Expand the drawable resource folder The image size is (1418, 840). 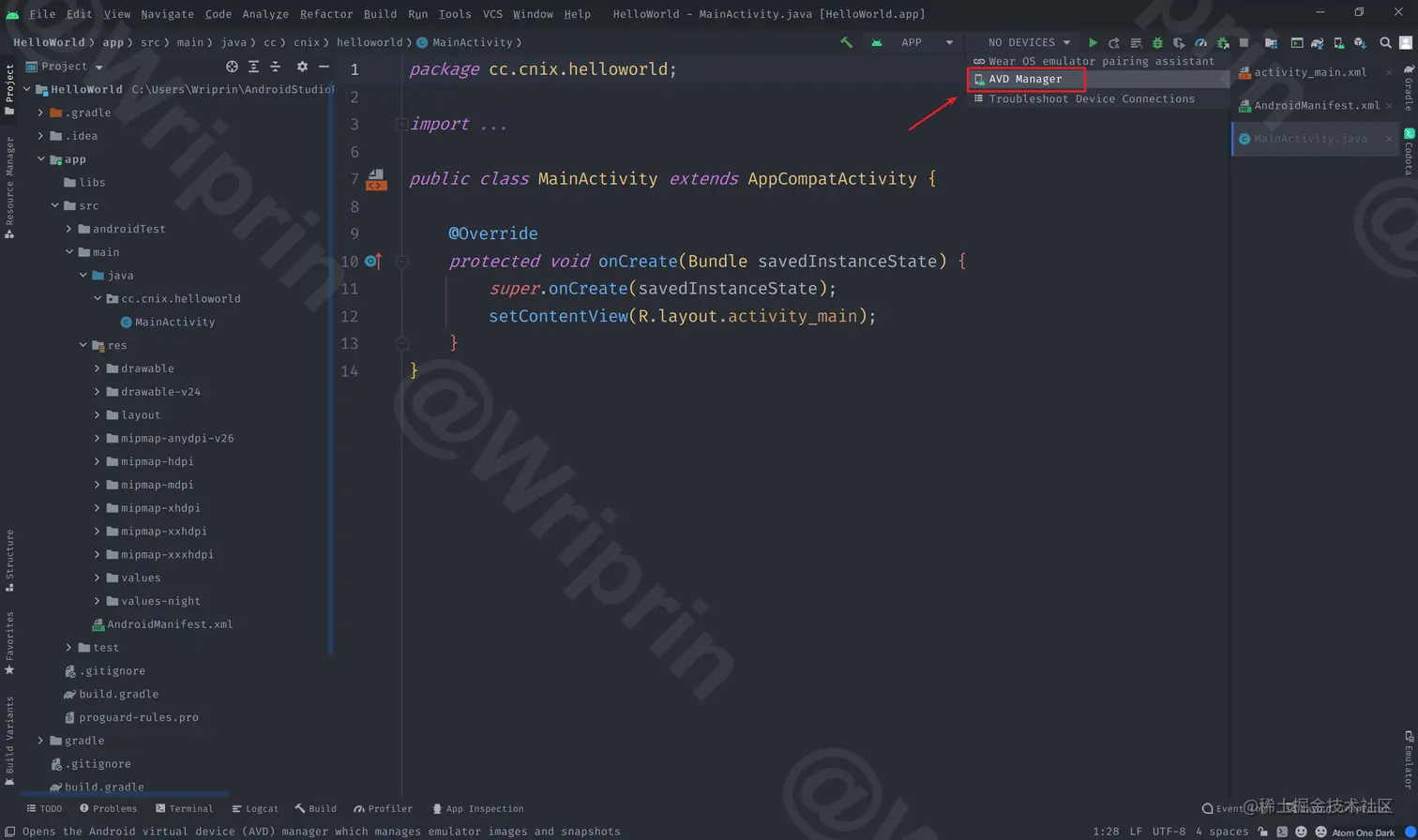pyautogui.click(x=97, y=367)
